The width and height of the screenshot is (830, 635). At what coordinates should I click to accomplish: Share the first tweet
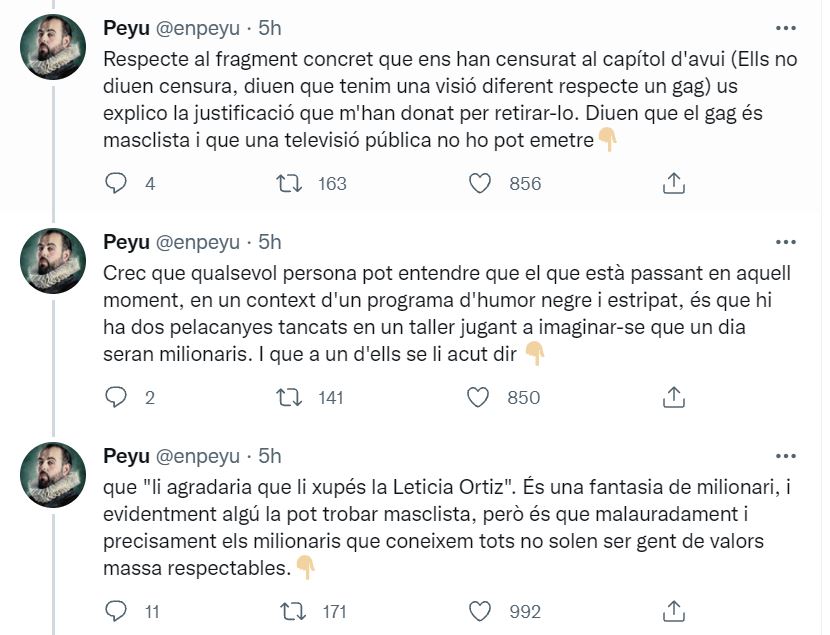[674, 183]
